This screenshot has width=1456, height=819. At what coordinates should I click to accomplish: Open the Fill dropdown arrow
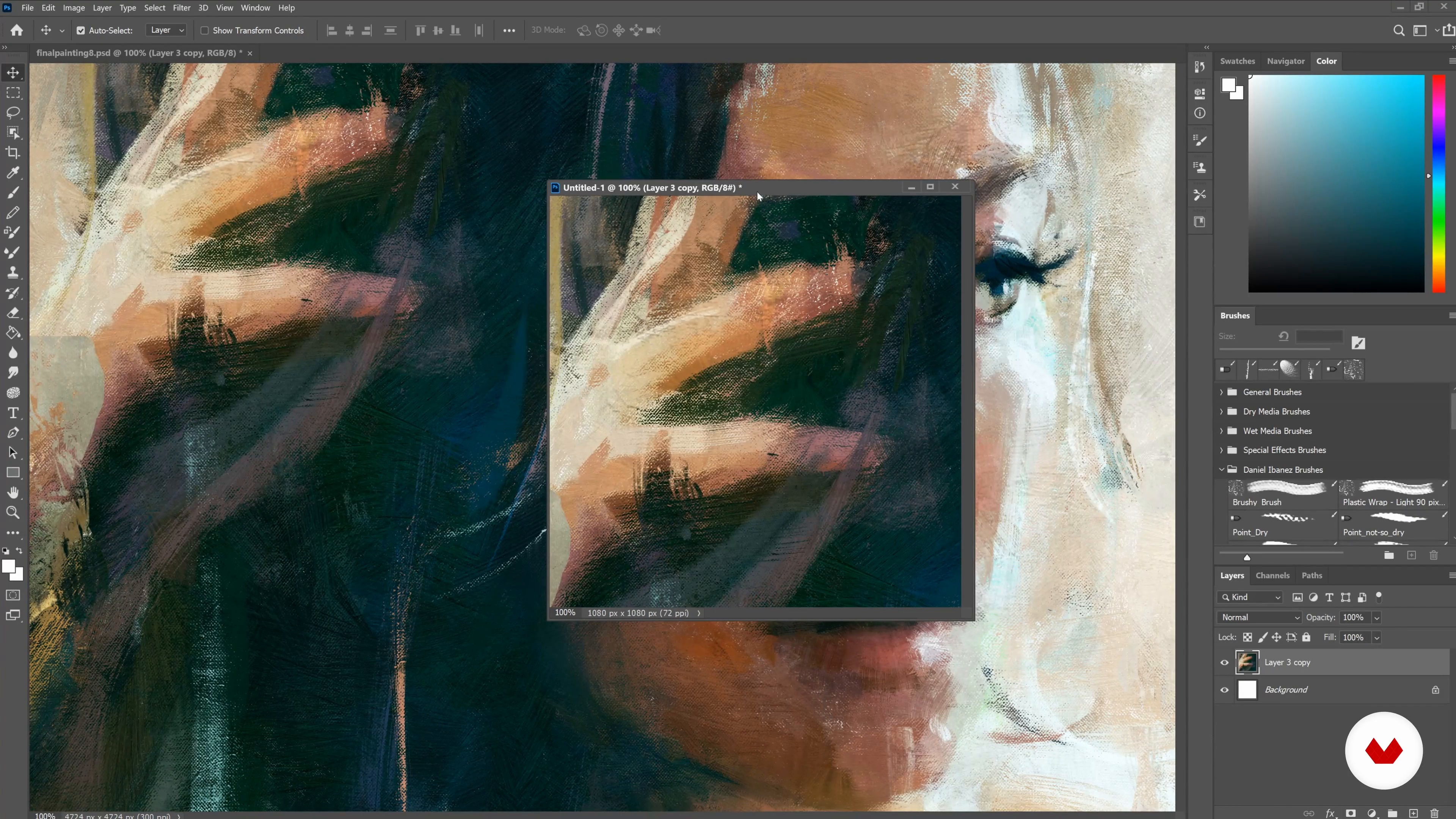[x=1377, y=637]
